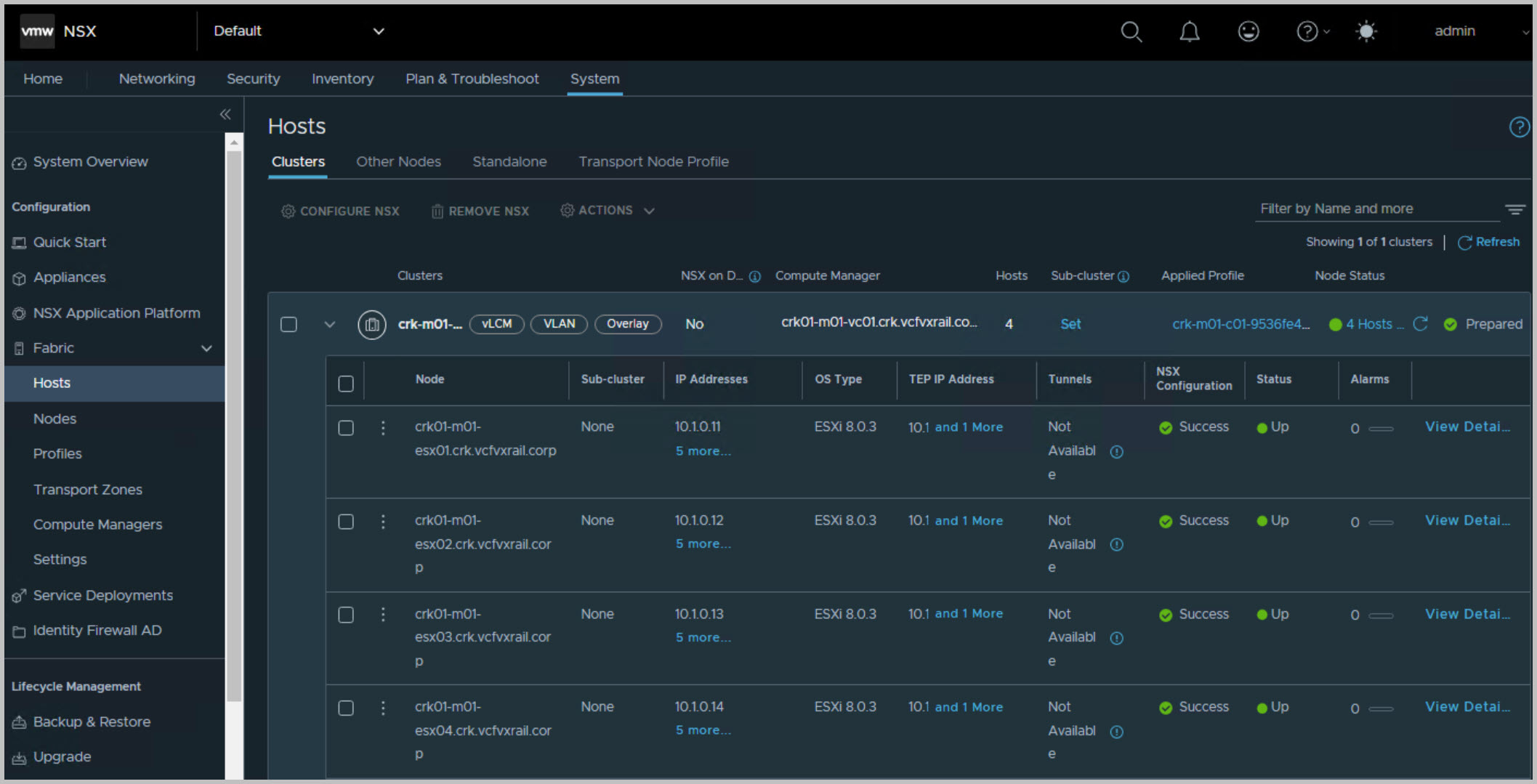Open the Networking top menu

157,78
